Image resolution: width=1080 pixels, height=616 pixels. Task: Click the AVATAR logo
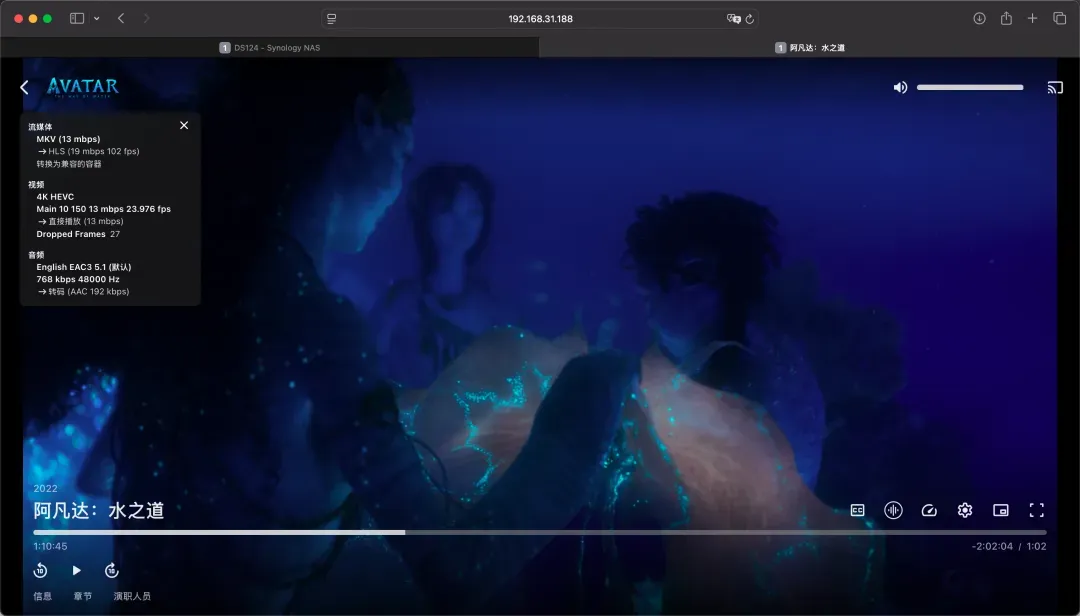[83, 87]
